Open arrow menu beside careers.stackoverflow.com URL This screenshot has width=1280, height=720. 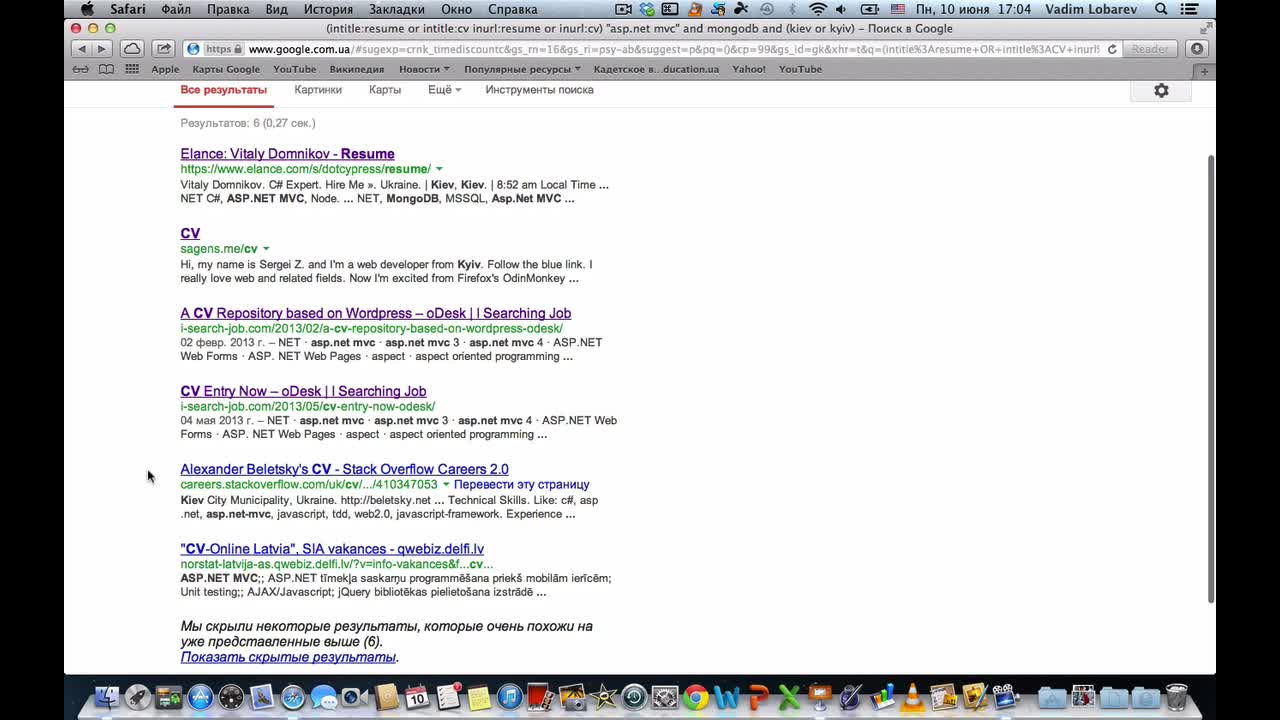pyautogui.click(x=446, y=485)
